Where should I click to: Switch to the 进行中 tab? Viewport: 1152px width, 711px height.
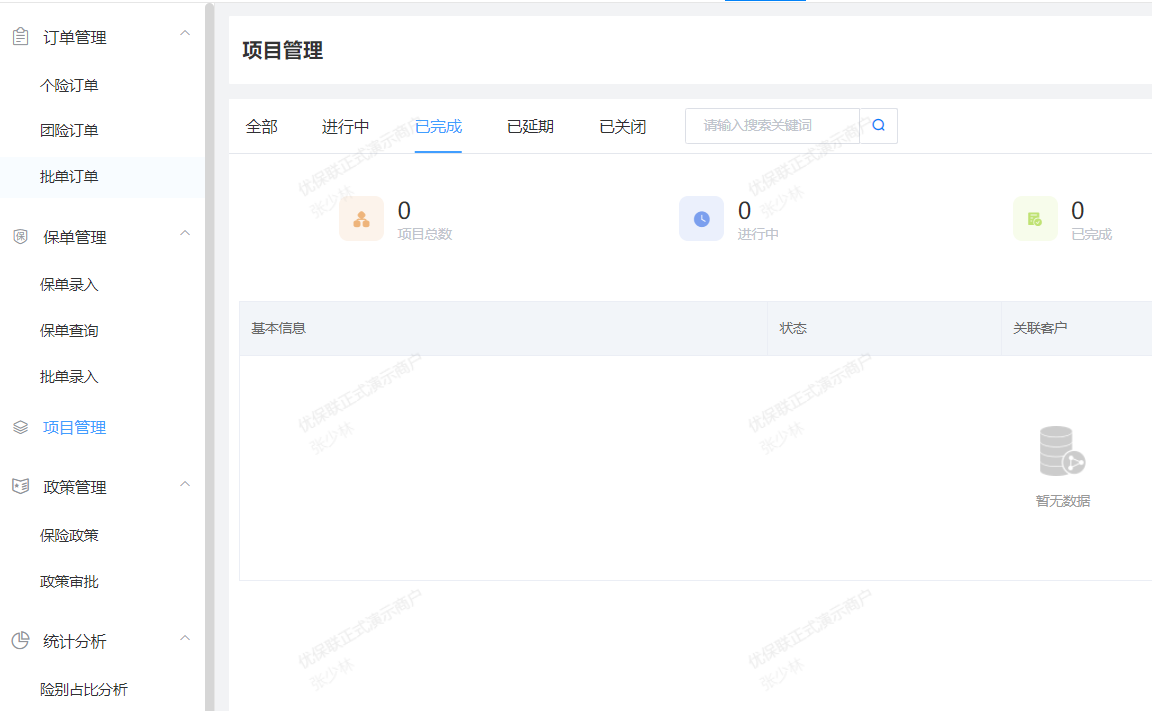click(x=345, y=126)
